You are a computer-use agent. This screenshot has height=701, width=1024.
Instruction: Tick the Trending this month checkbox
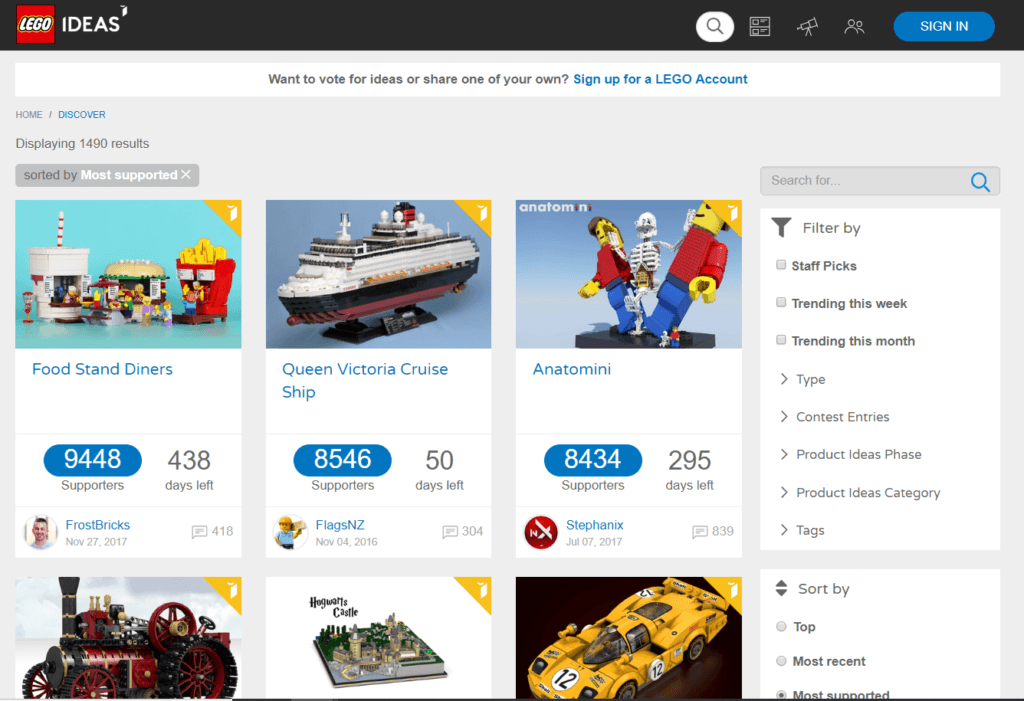pyautogui.click(x=781, y=341)
